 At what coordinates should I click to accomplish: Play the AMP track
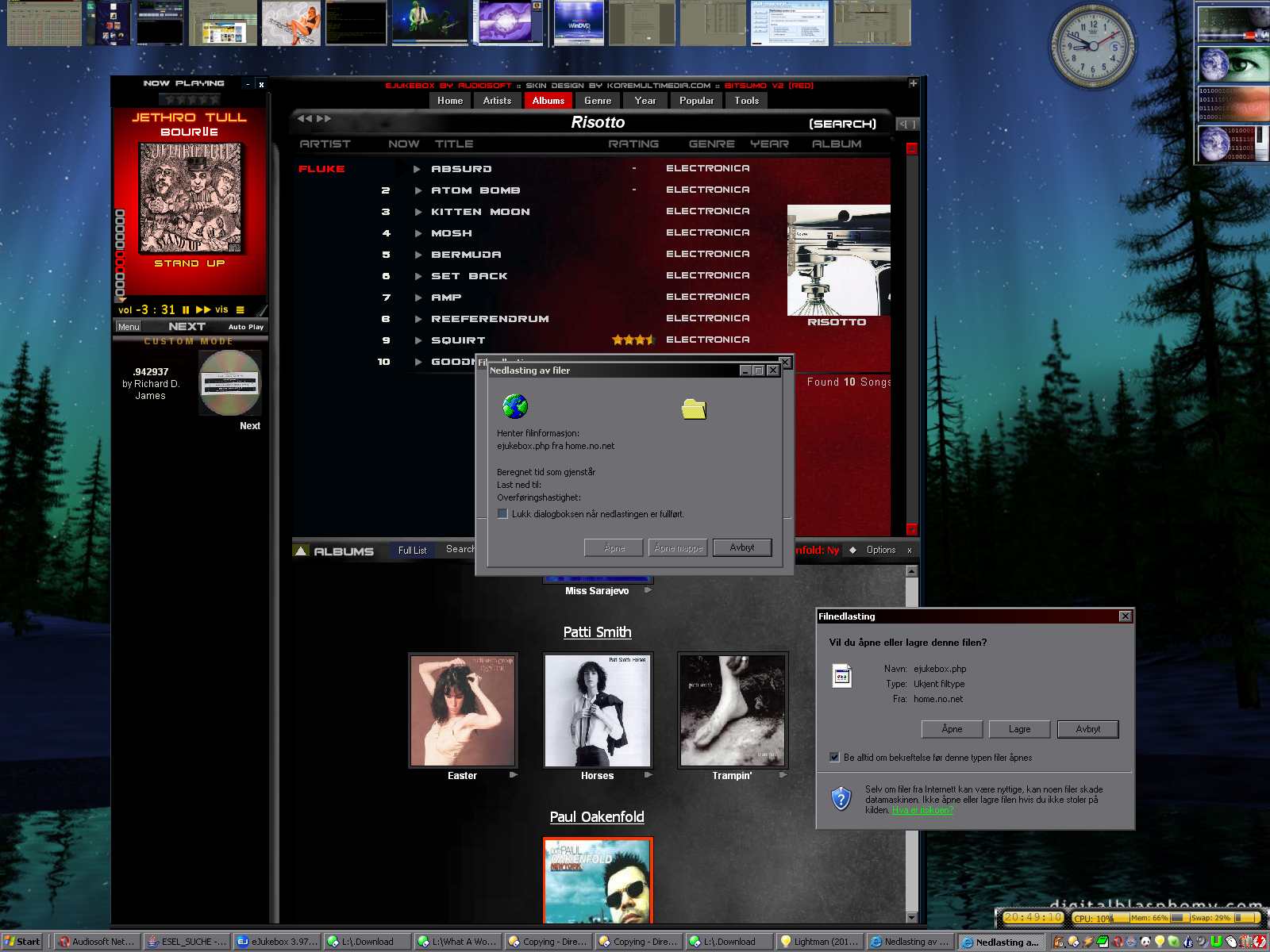[x=418, y=297]
